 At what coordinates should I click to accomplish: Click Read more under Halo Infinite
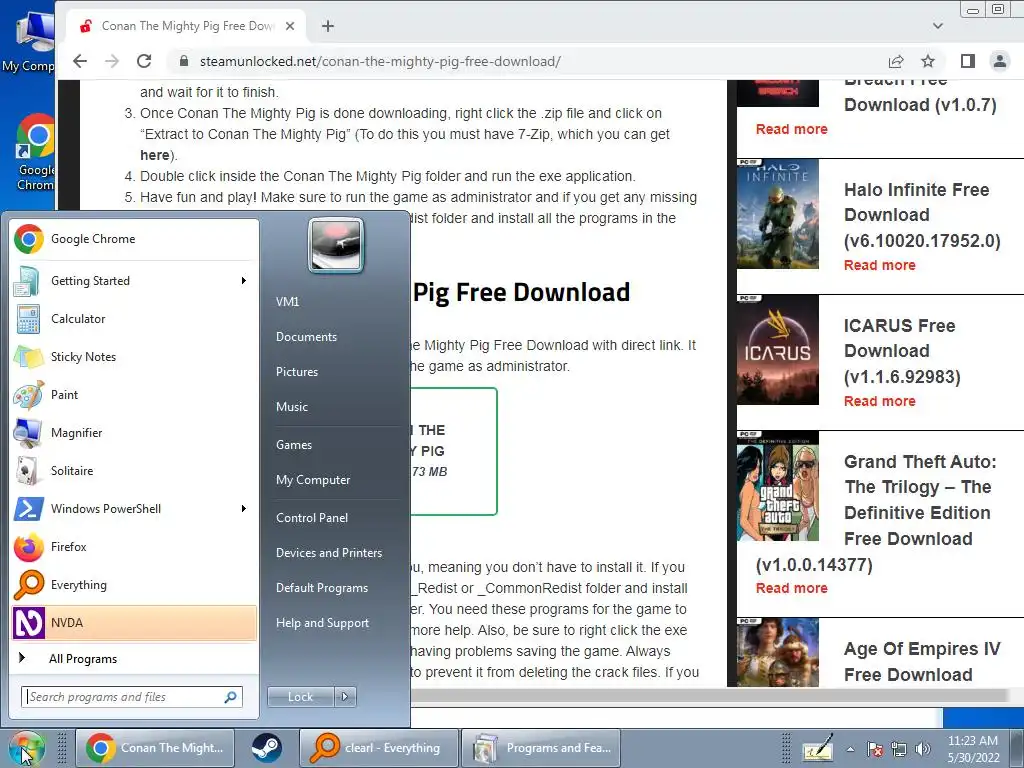[880, 265]
